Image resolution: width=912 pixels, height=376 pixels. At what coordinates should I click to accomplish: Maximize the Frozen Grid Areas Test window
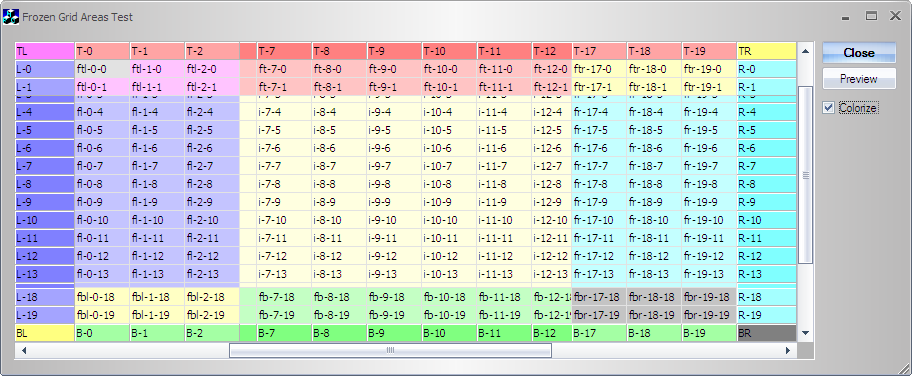point(871,16)
